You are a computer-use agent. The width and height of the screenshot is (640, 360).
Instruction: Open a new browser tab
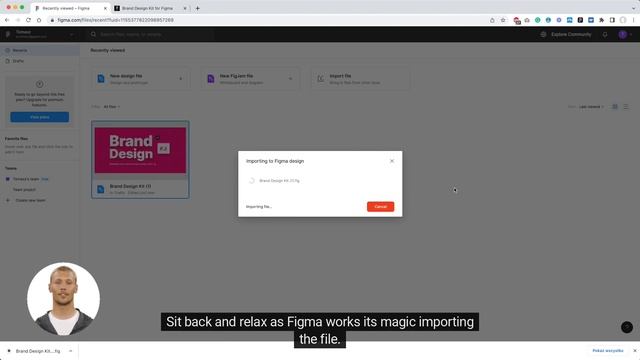pos(198,8)
